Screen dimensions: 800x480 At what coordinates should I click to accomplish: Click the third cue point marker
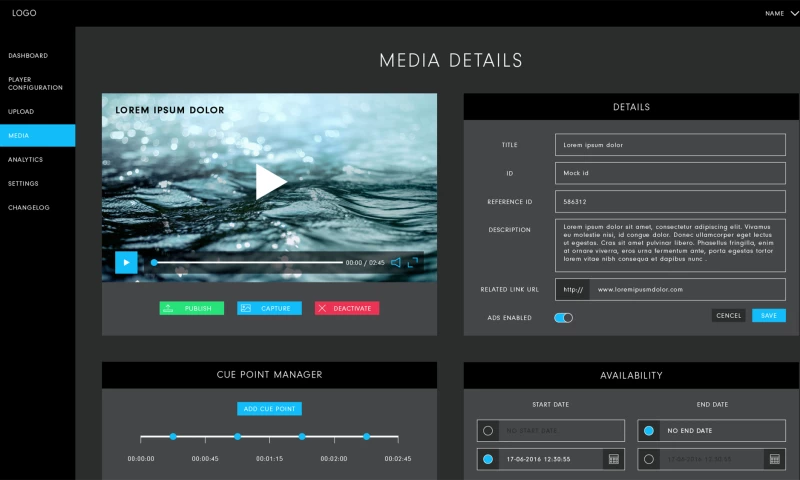(x=302, y=437)
